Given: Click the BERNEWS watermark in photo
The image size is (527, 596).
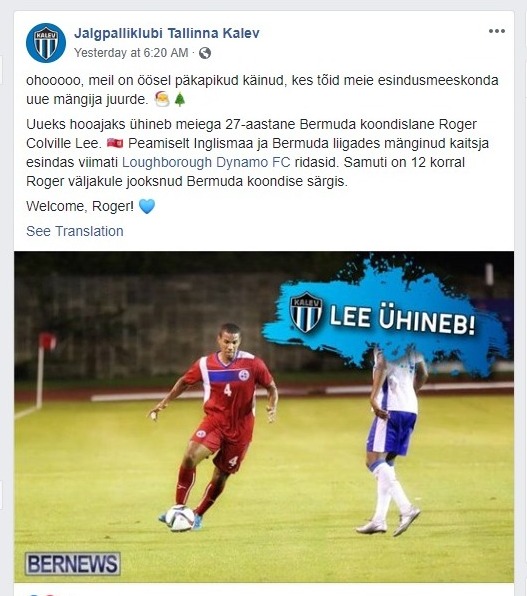Looking at the screenshot, I should pos(73,564).
